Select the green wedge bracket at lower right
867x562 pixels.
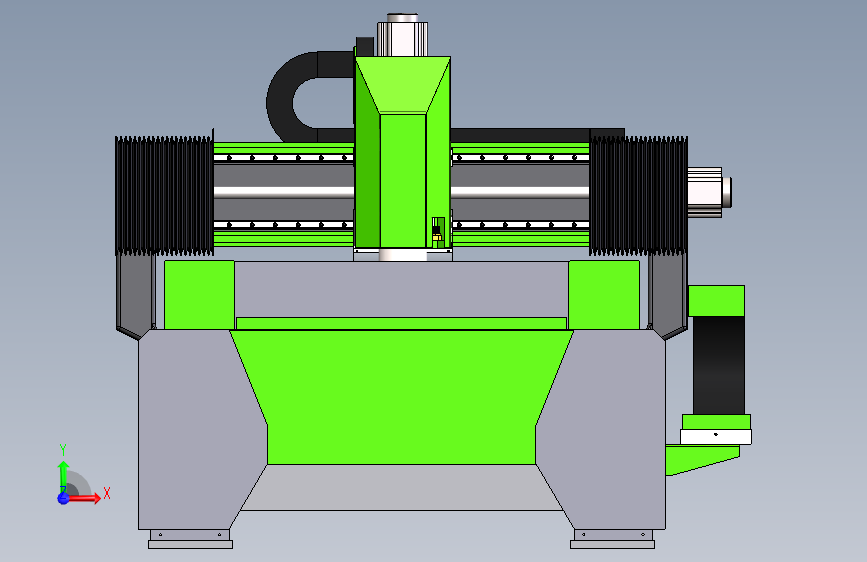pyautogui.click(x=699, y=459)
